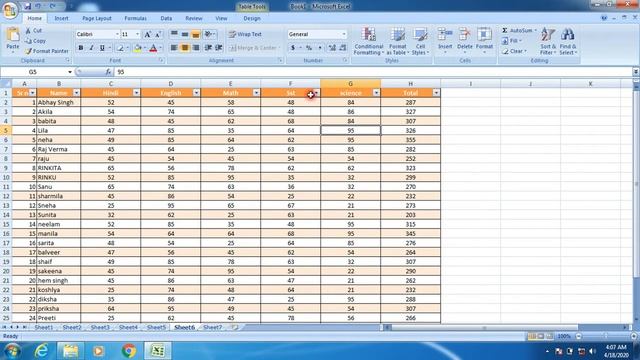Toggle Align Text Left

174,48
